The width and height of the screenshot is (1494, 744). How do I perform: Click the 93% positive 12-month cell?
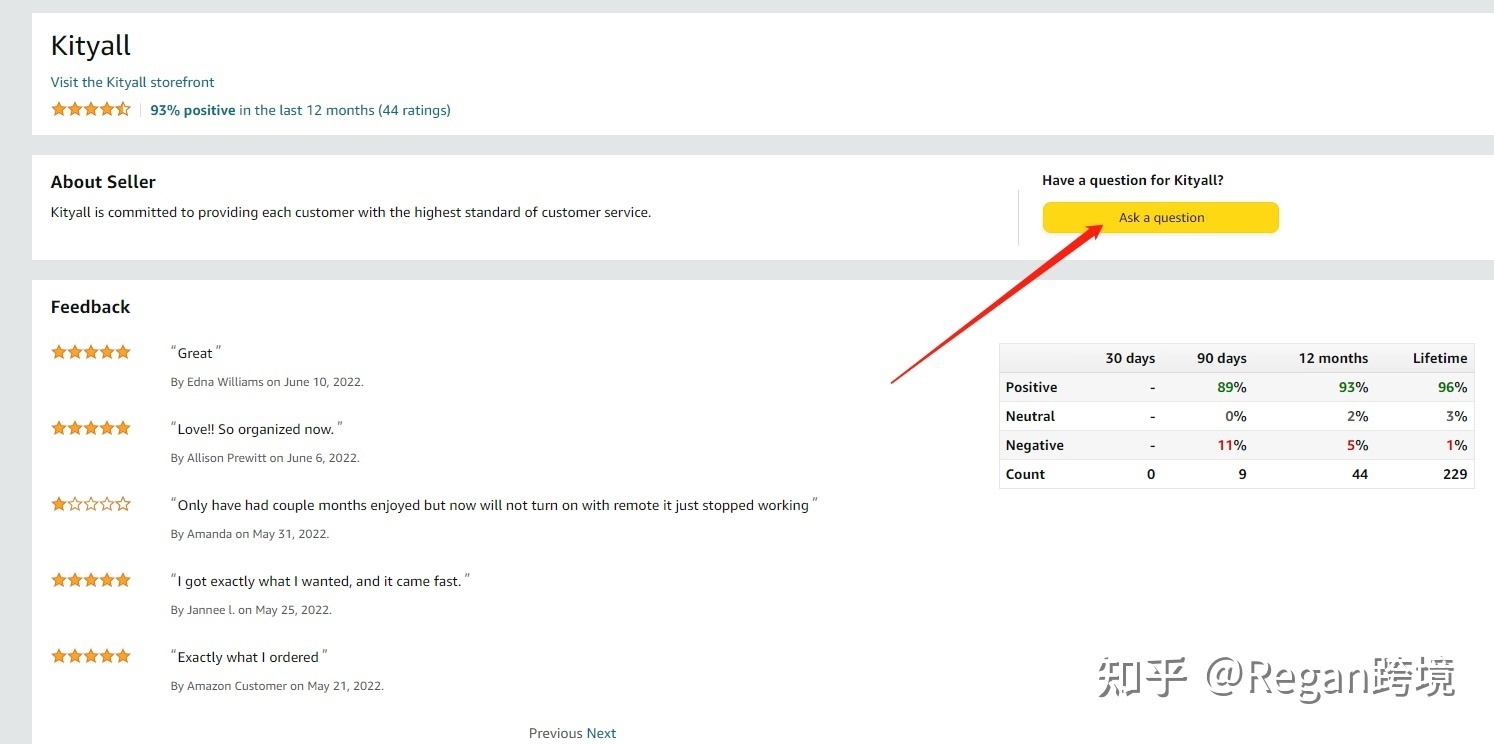coord(1353,387)
